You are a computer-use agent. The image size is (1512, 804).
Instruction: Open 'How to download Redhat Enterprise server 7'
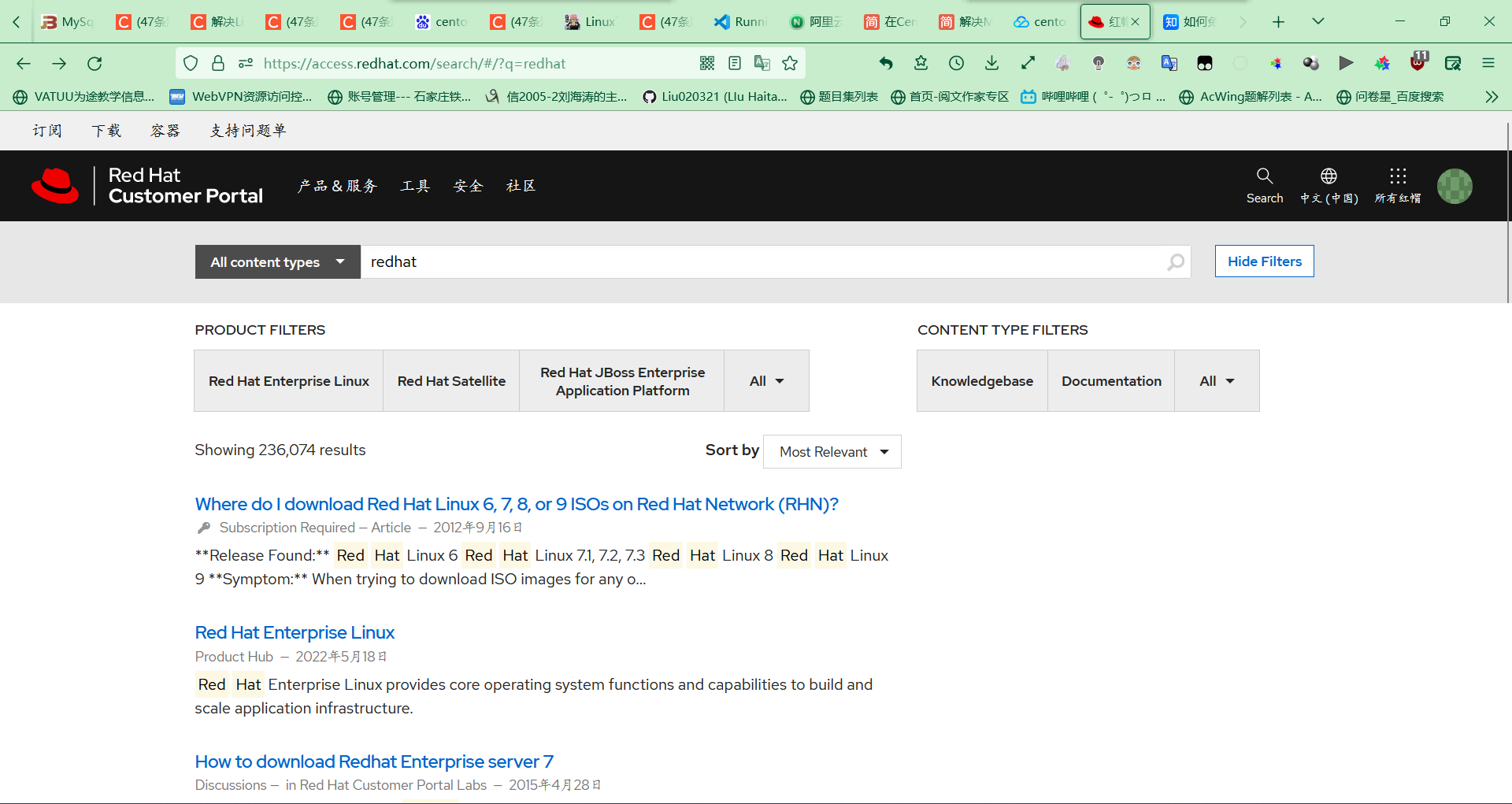(374, 761)
